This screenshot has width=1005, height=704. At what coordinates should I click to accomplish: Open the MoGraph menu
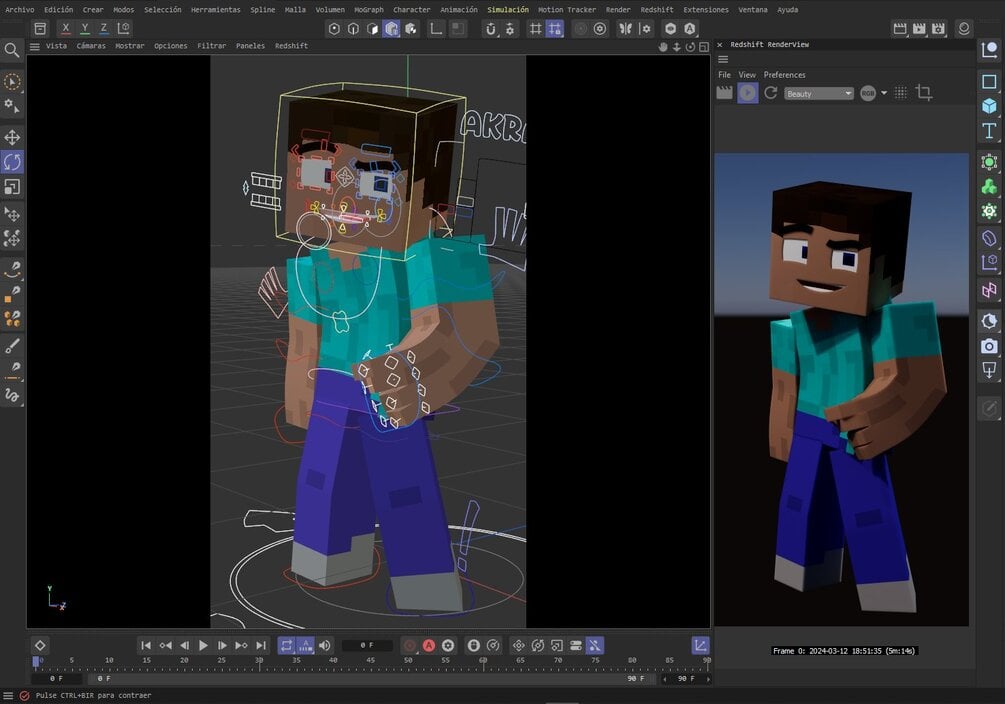click(x=369, y=10)
